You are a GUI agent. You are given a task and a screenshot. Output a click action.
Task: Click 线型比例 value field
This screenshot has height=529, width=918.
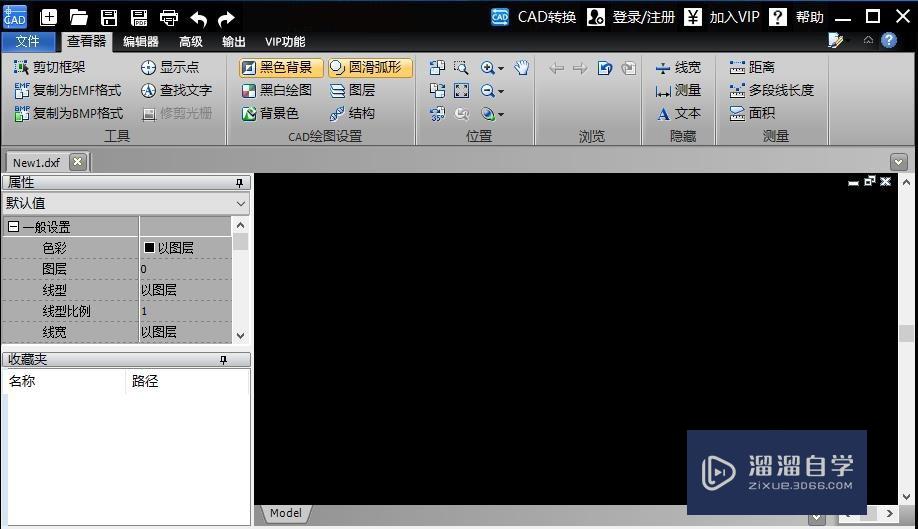(186, 311)
